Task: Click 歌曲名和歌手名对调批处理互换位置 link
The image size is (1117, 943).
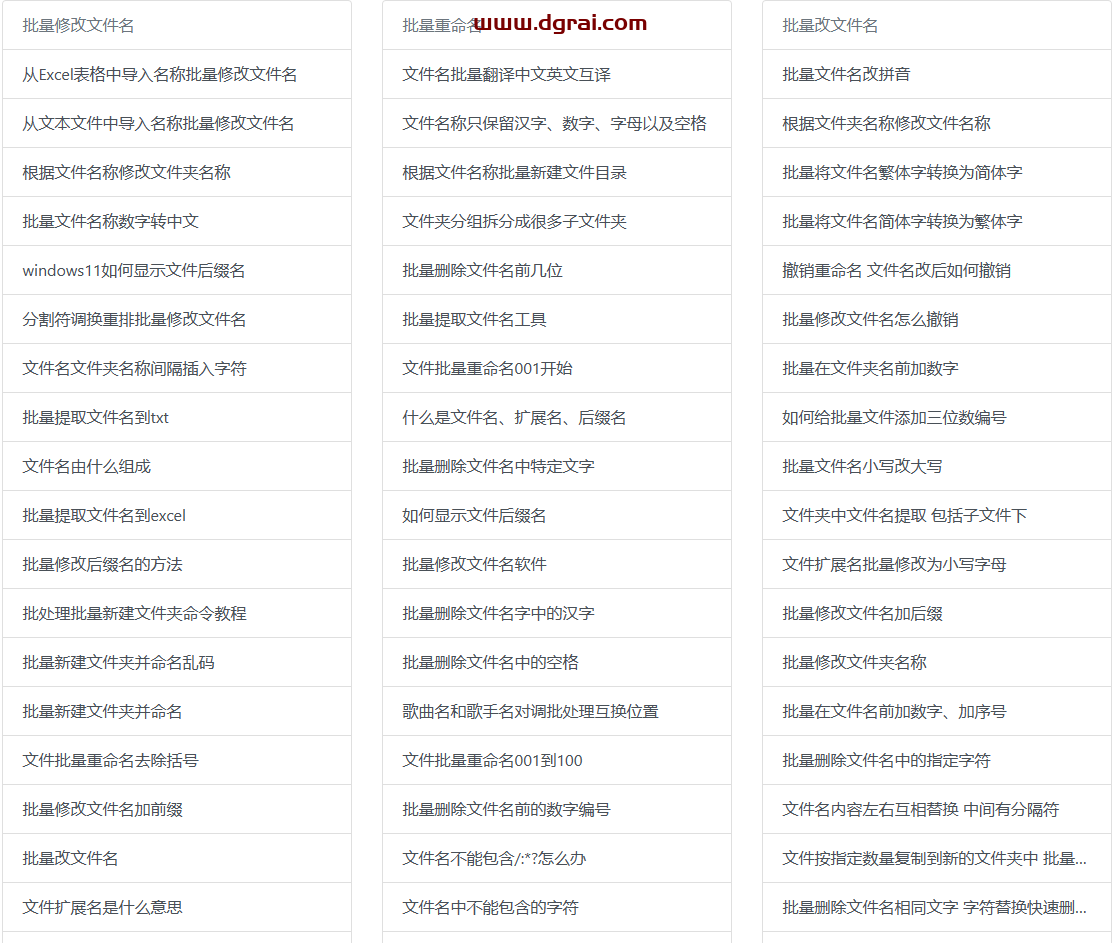Action: [x=531, y=712]
